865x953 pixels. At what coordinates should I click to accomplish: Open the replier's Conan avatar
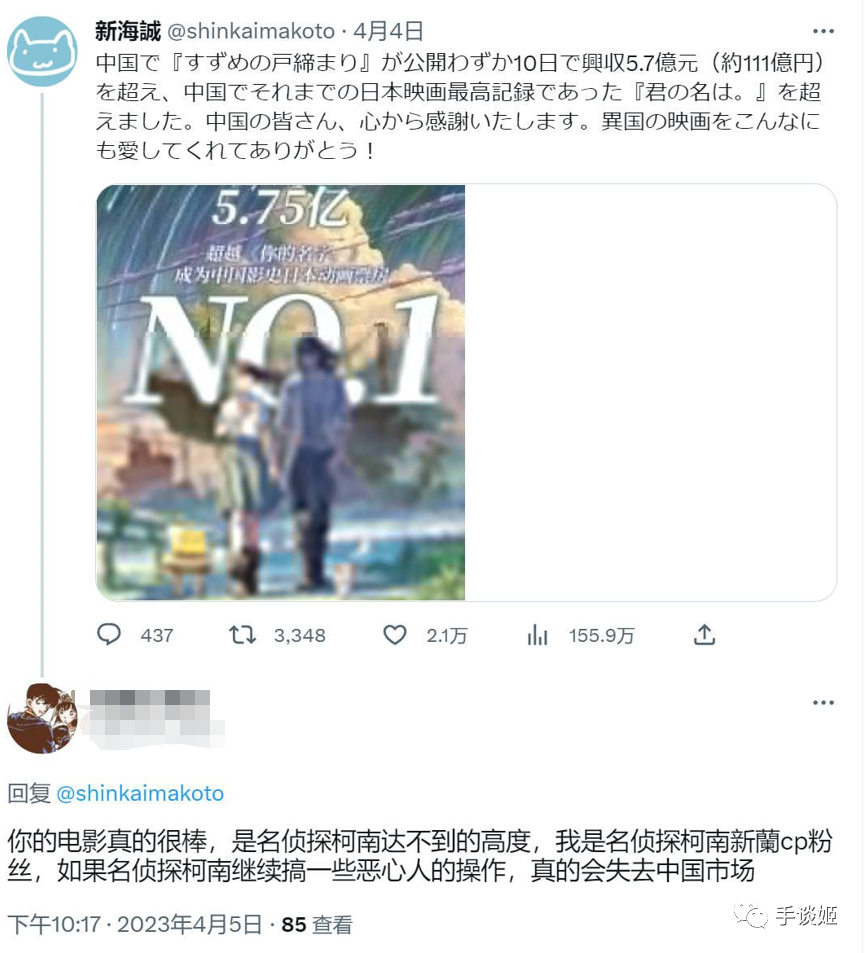point(42,718)
